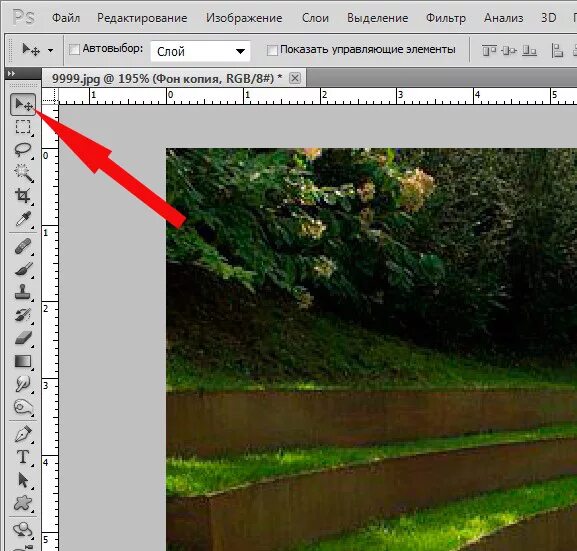This screenshot has width=577, height=551.
Task: Open the Слои menu
Action: pos(315,18)
